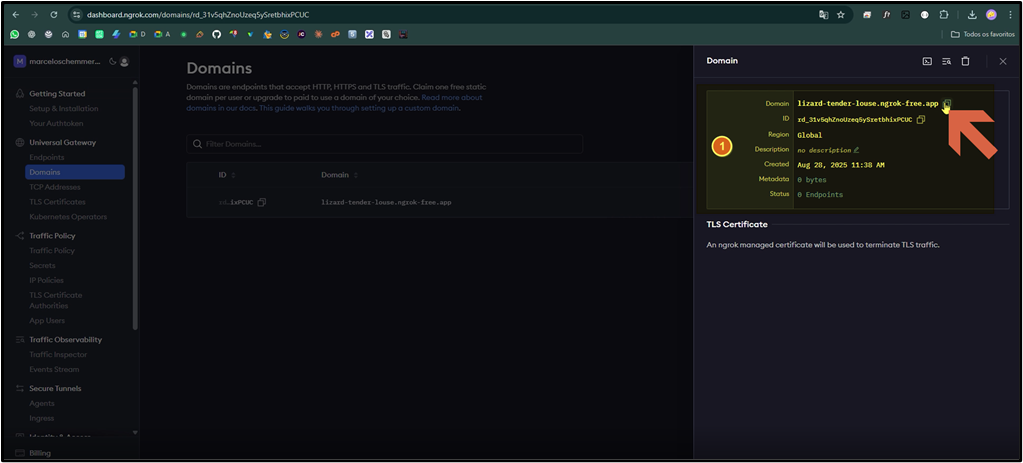Open Events Stream page

pos(54,369)
